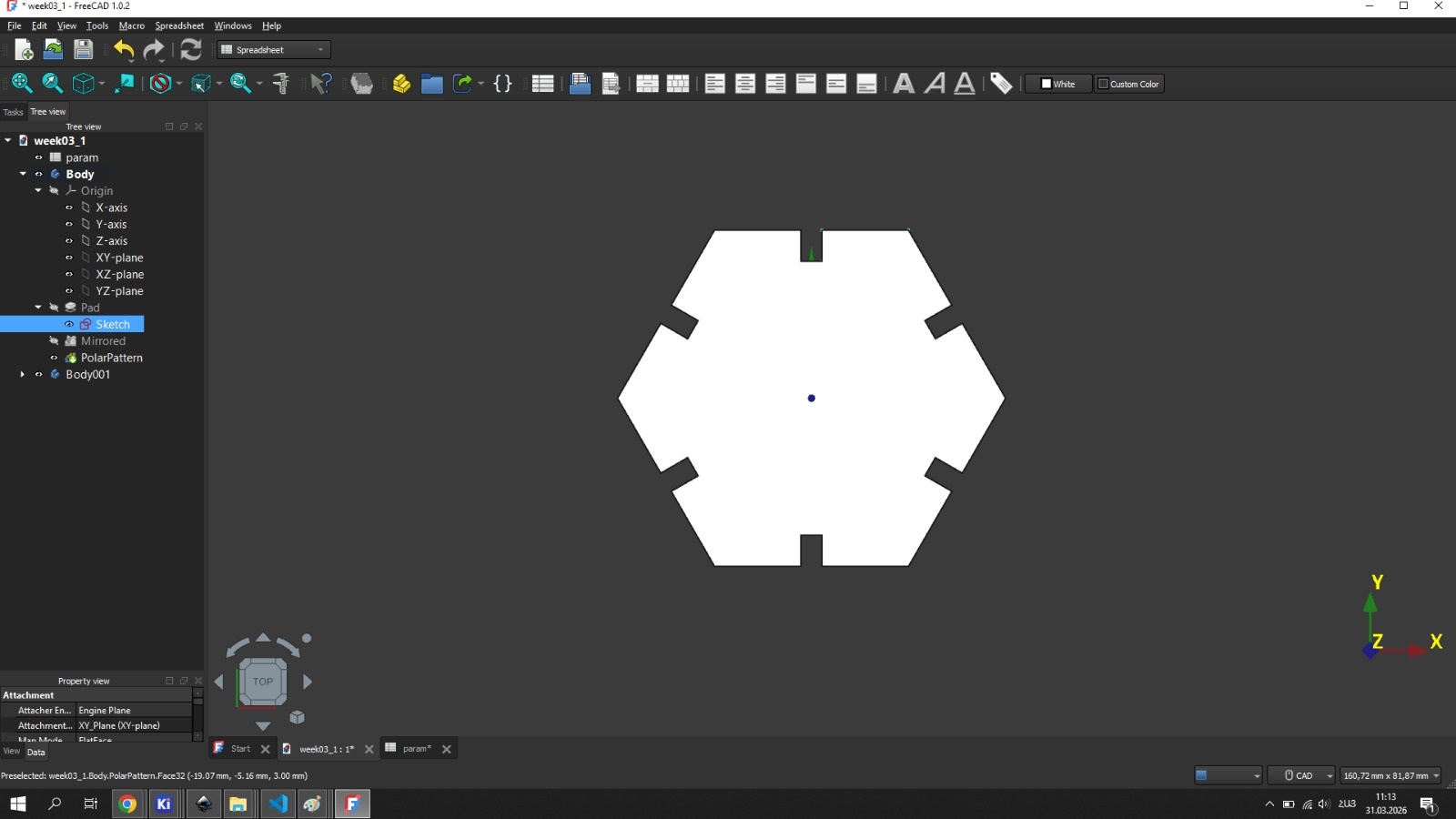Open the Measure tool
Screen dimensions: 1456x819
click(282, 83)
